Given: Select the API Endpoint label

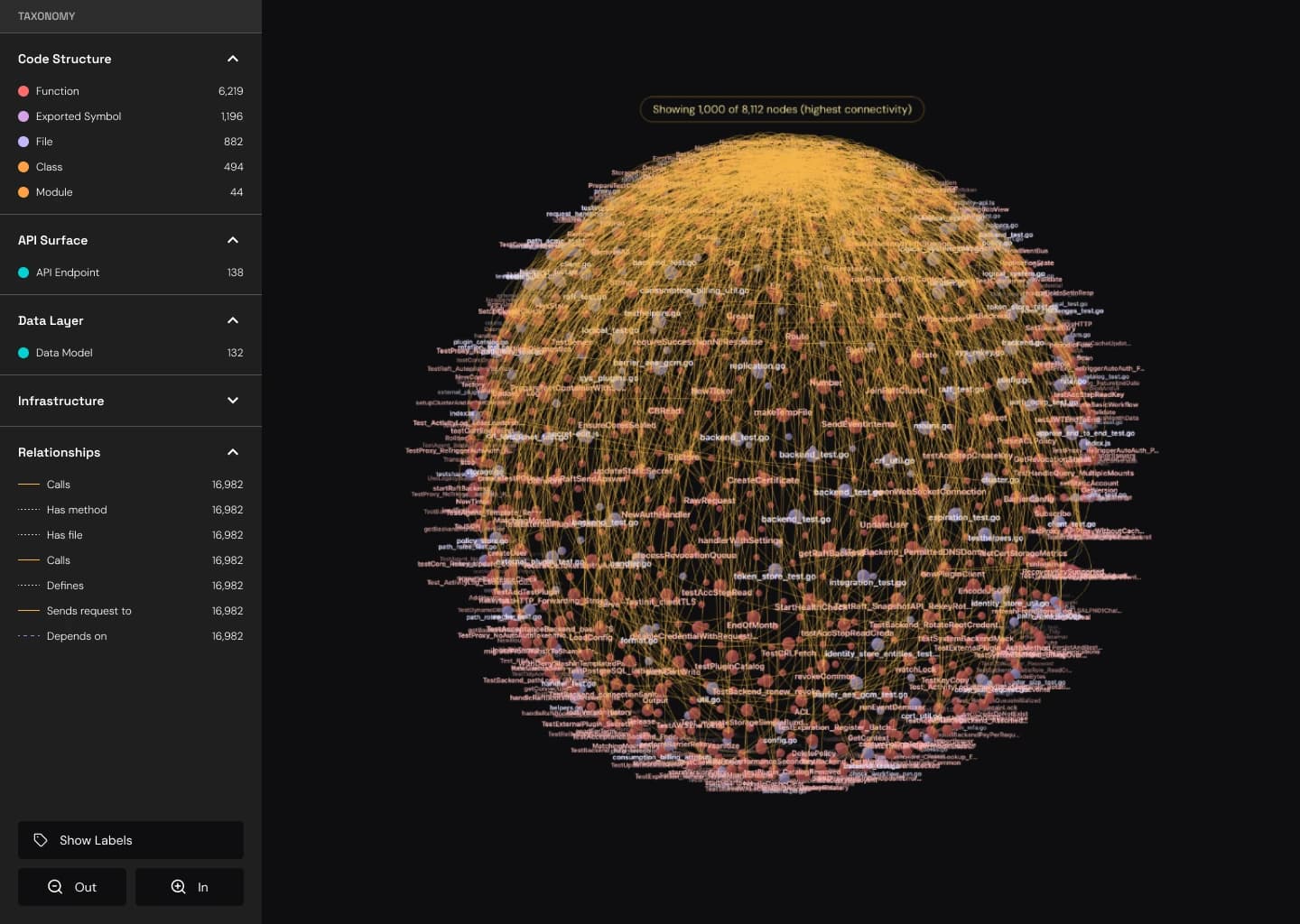Looking at the screenshot, I should (x=68, y=273).
